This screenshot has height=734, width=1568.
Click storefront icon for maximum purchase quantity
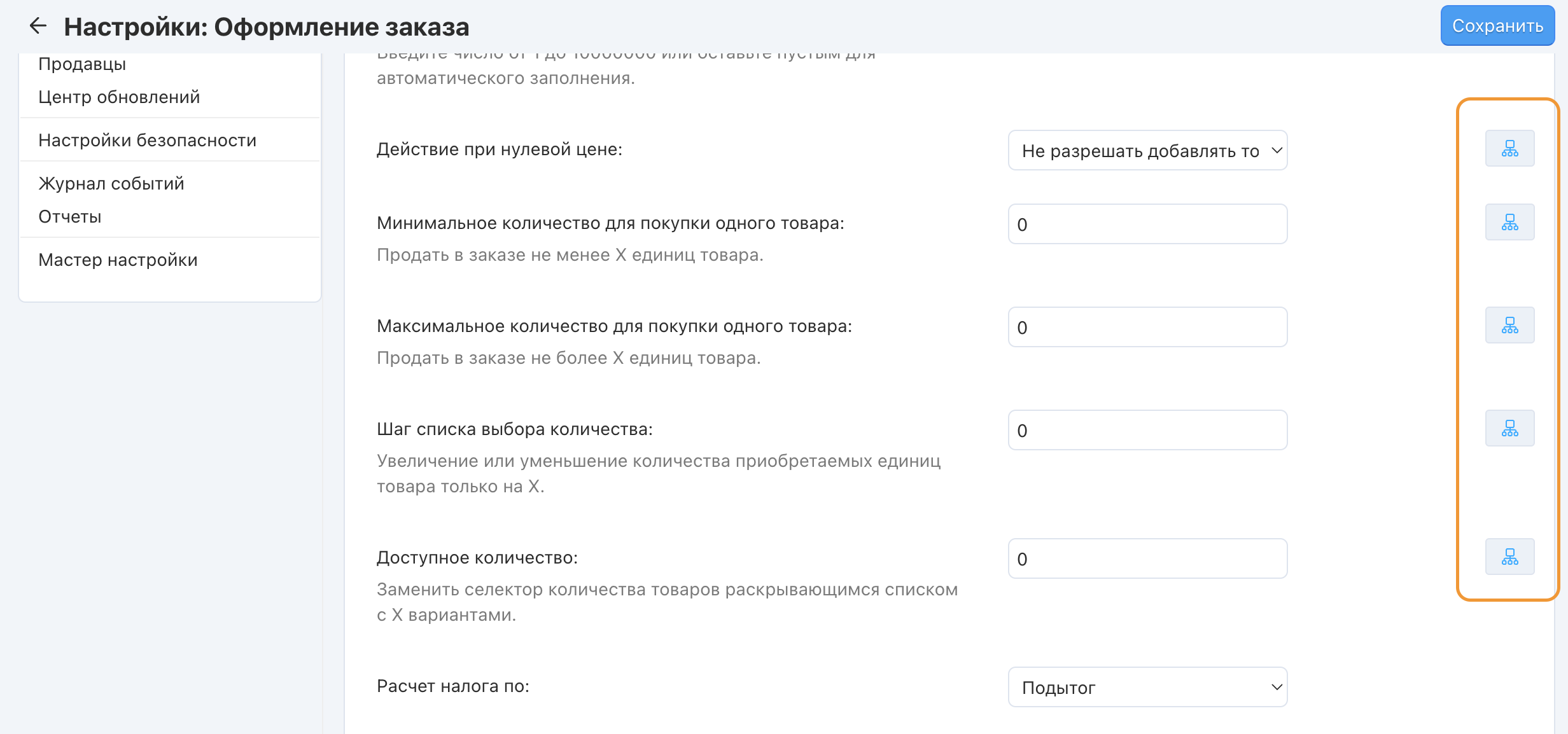[1509, 326]
